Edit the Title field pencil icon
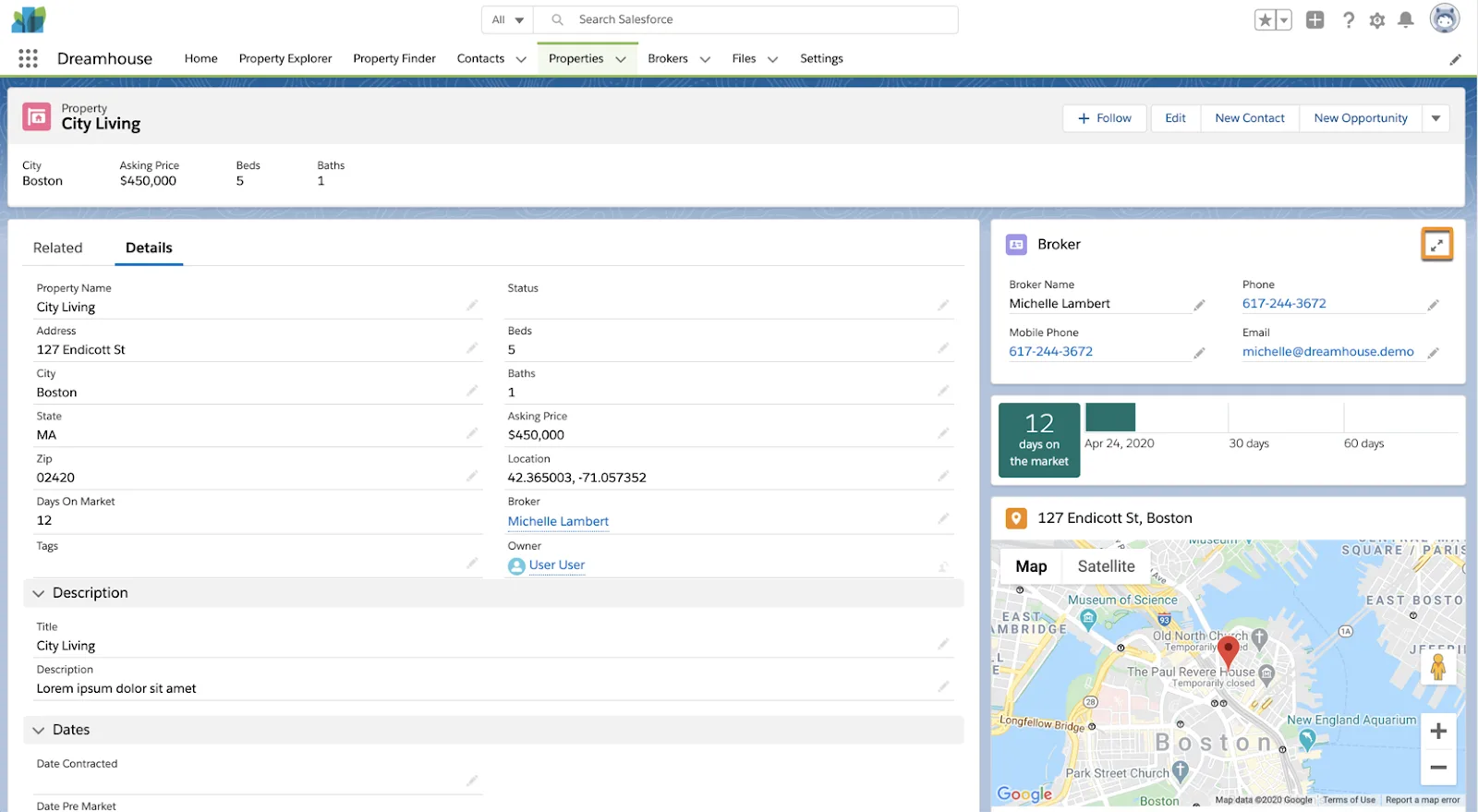1478x812 pixels. point(943,644)
